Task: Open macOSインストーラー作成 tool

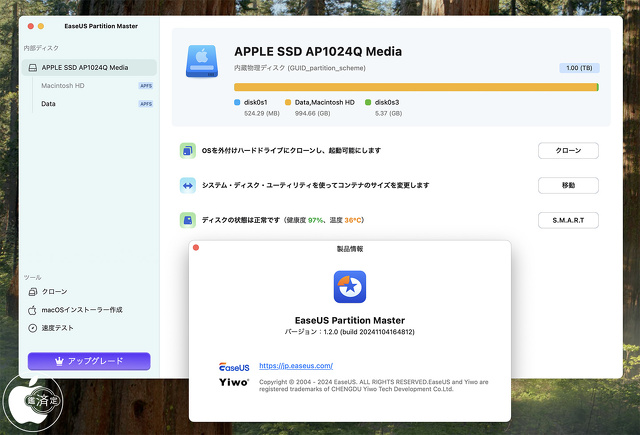Action: tap(82, 310)
